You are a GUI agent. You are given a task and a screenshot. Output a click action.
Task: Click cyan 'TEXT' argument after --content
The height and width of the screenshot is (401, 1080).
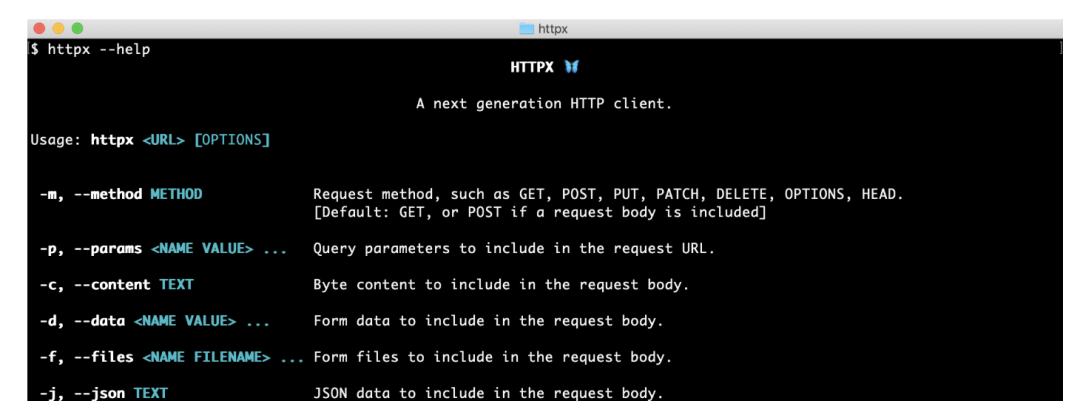pyautogui.click(x=176, y=285)
